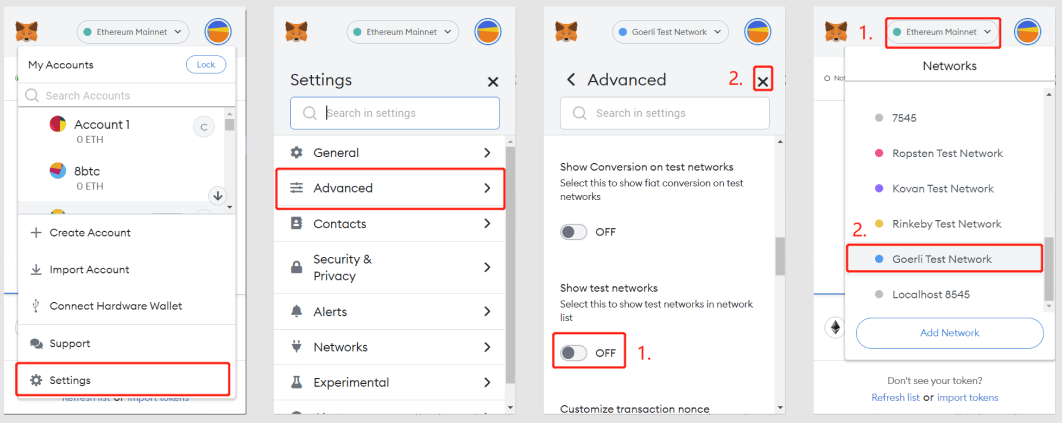Click the Experimental flask icon in Settings

[297, 382]
